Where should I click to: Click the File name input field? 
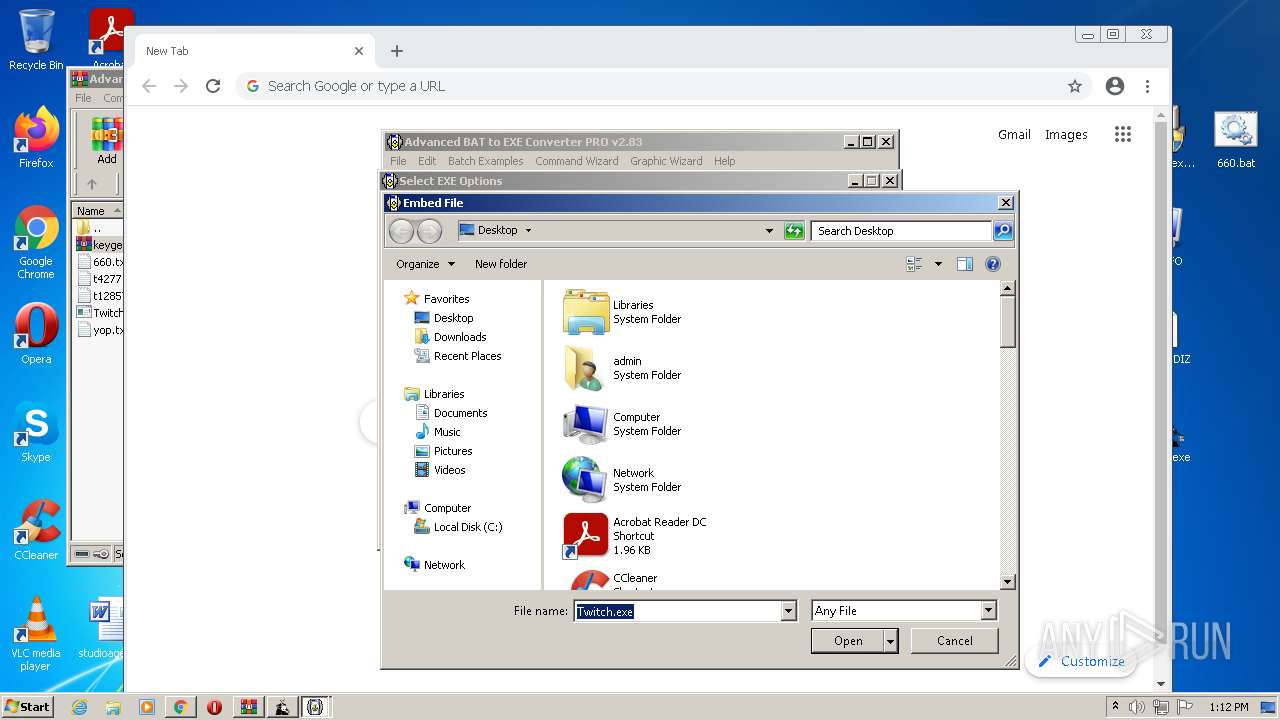click(x=678, y=611)
